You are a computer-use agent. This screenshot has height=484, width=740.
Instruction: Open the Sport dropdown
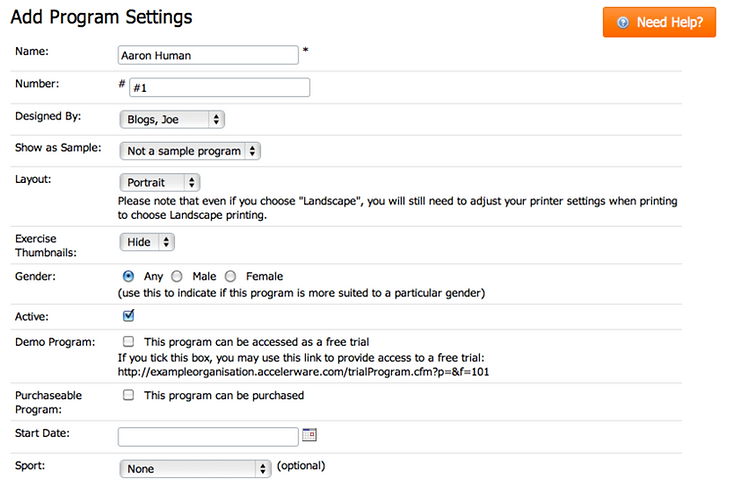pos(195,468)
